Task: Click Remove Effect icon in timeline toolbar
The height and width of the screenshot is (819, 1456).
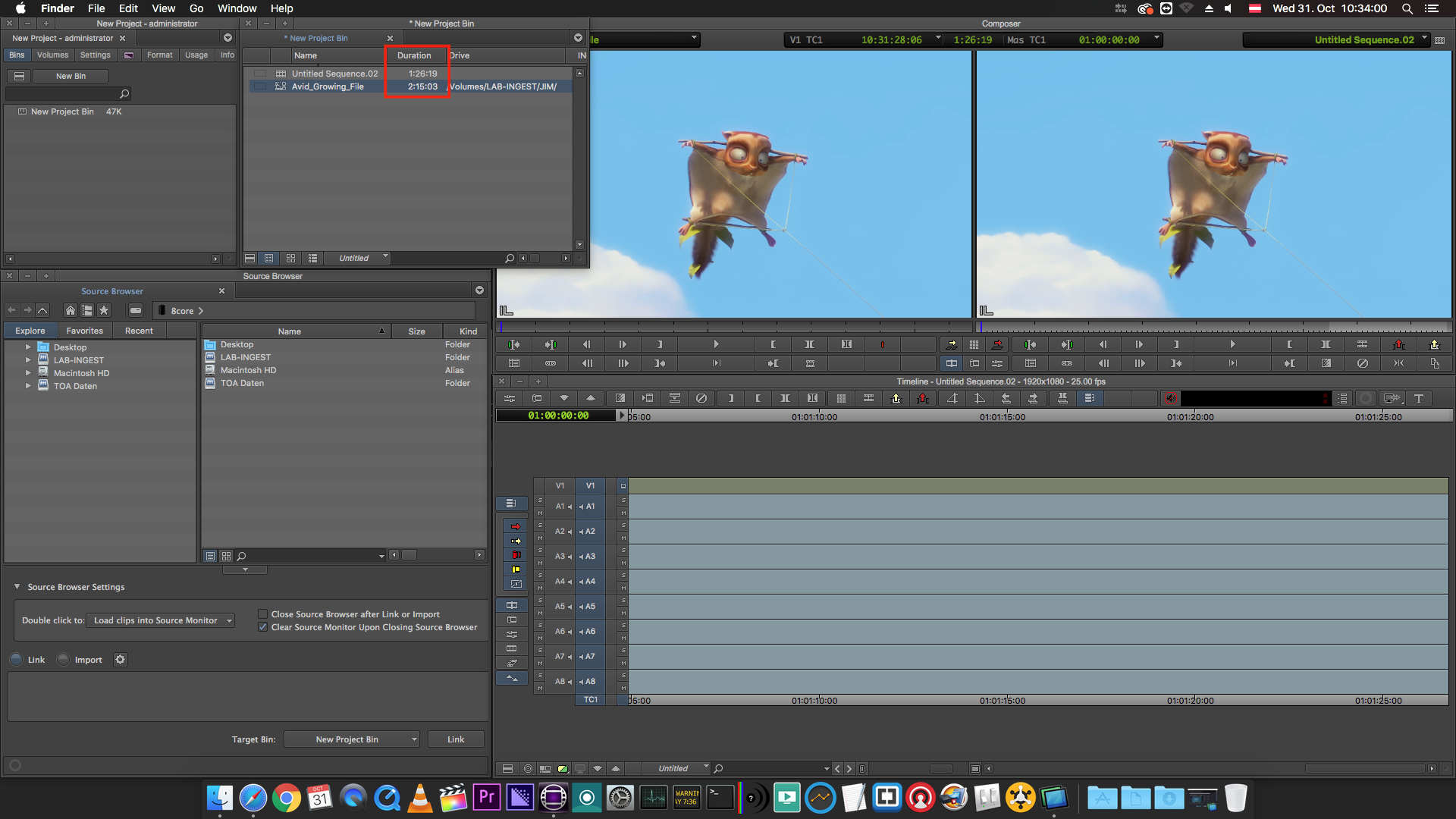Action: pos(701,398)
